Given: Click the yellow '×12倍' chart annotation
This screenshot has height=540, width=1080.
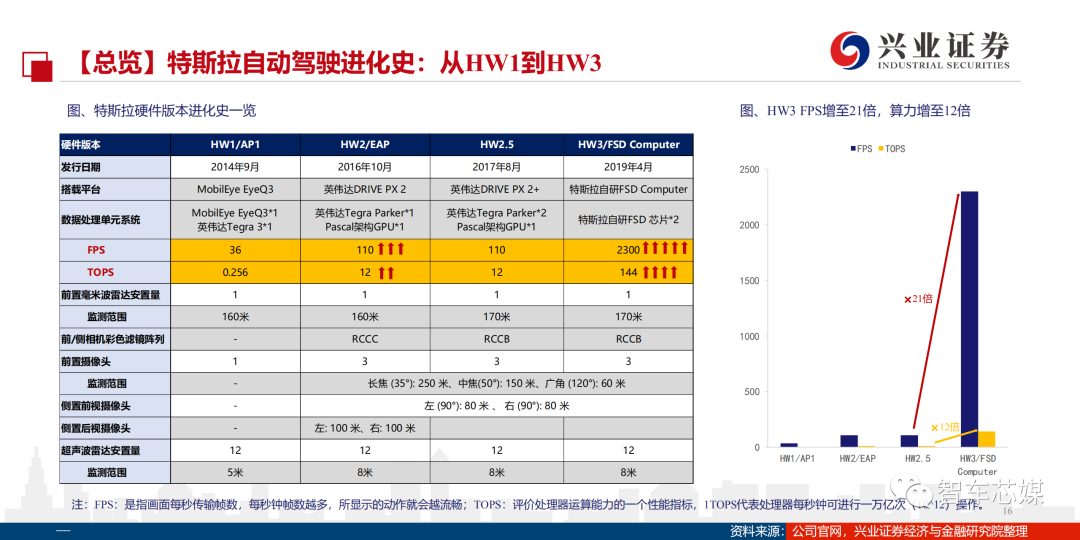Looking at the screenshot, I should (x=945, y=427).
